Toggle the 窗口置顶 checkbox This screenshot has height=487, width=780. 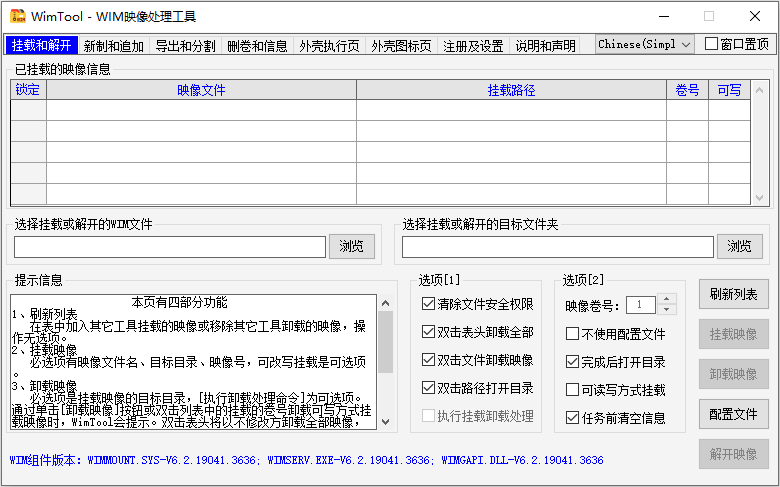tap(711, 44)
